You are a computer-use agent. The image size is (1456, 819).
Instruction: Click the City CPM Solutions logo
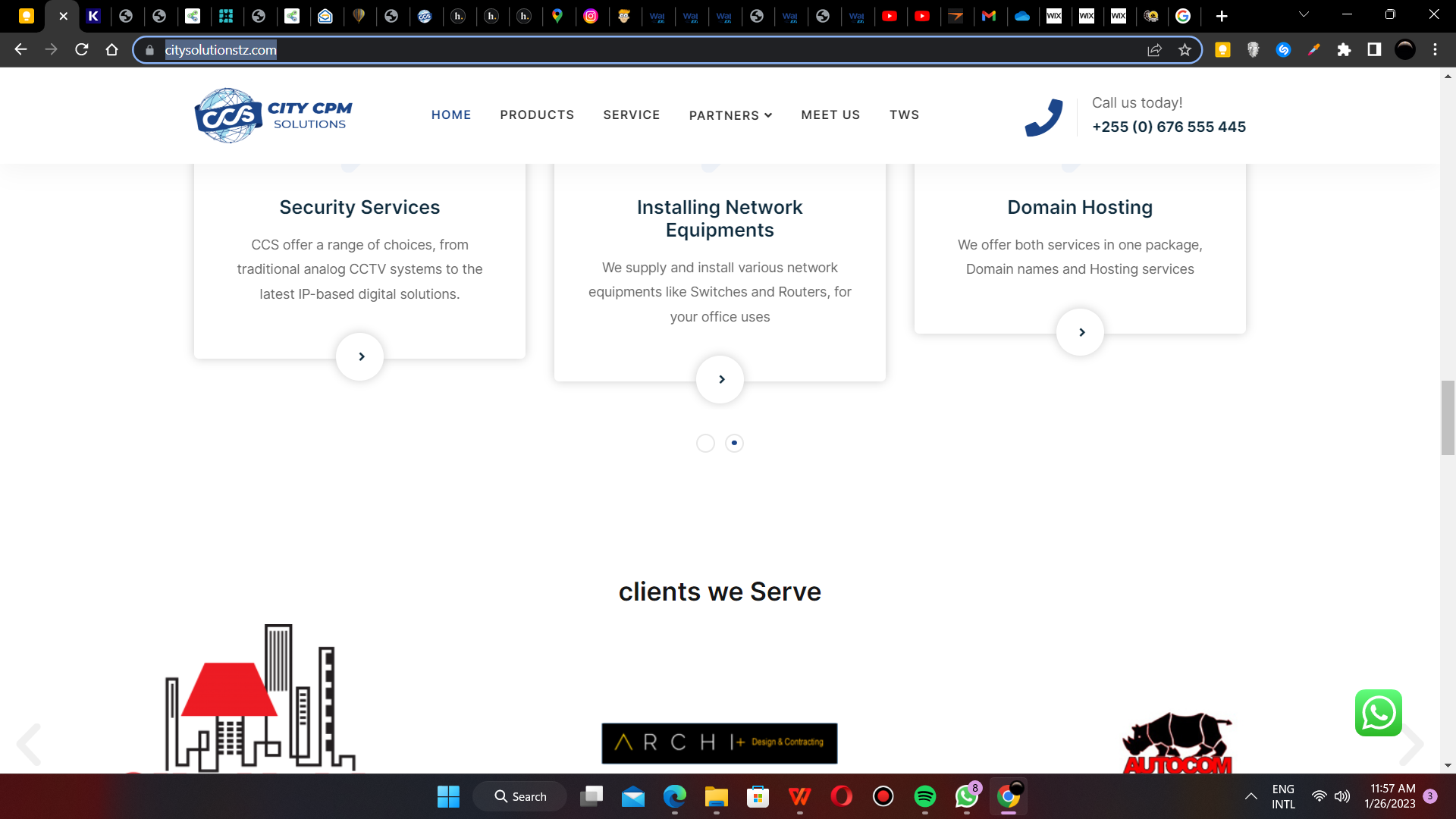tap(273, 115)
